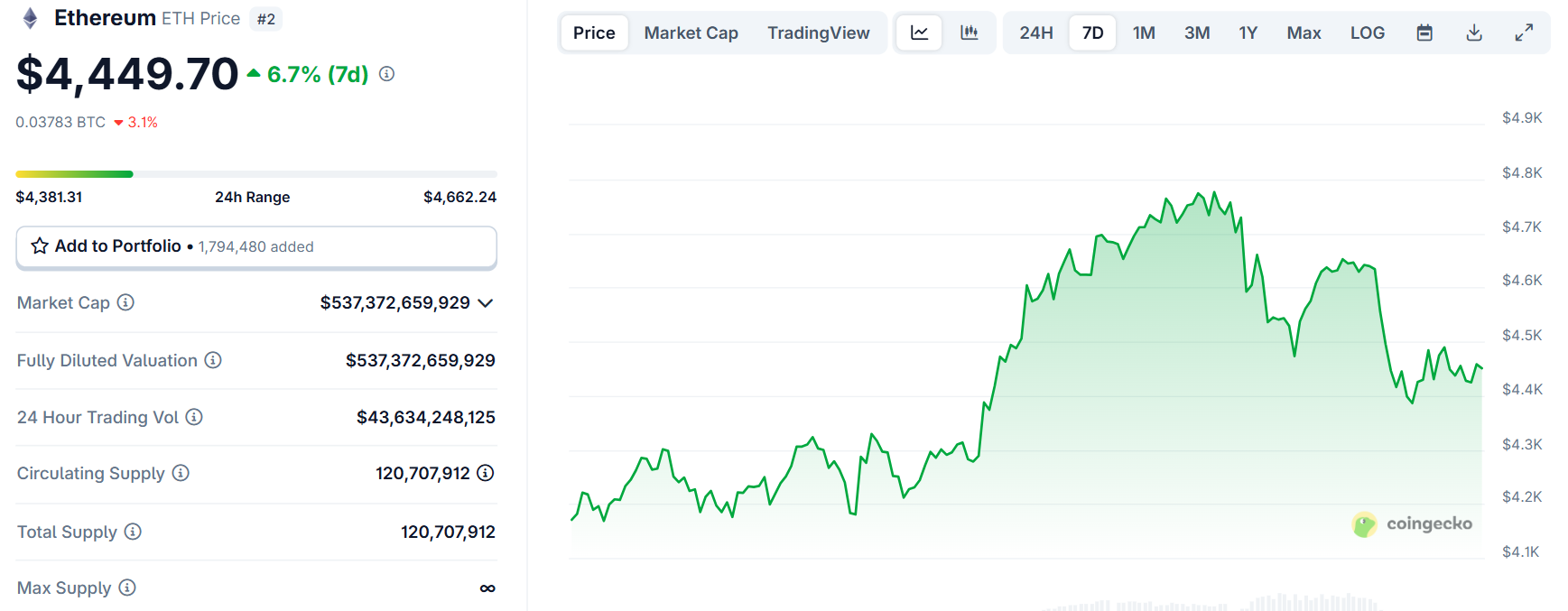Click the Fully Diluted Valuation $537,372,659,929 value

(421, 360)
